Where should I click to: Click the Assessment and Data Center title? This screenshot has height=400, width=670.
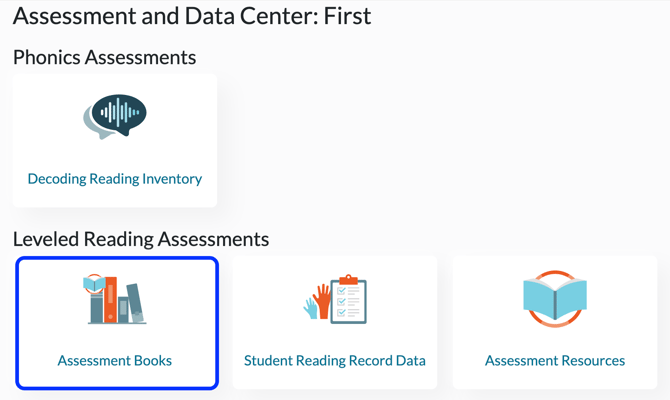192,16
